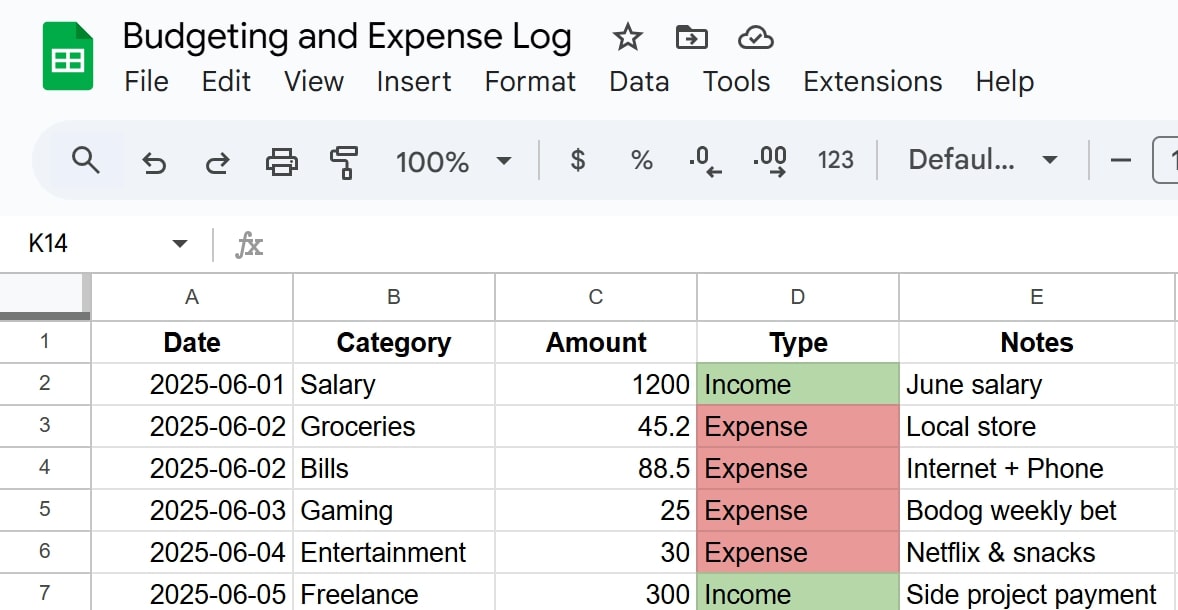This screenshot has width=1178, height=610.
Task: Increase decimal places
Action: (x=769, y=162)
